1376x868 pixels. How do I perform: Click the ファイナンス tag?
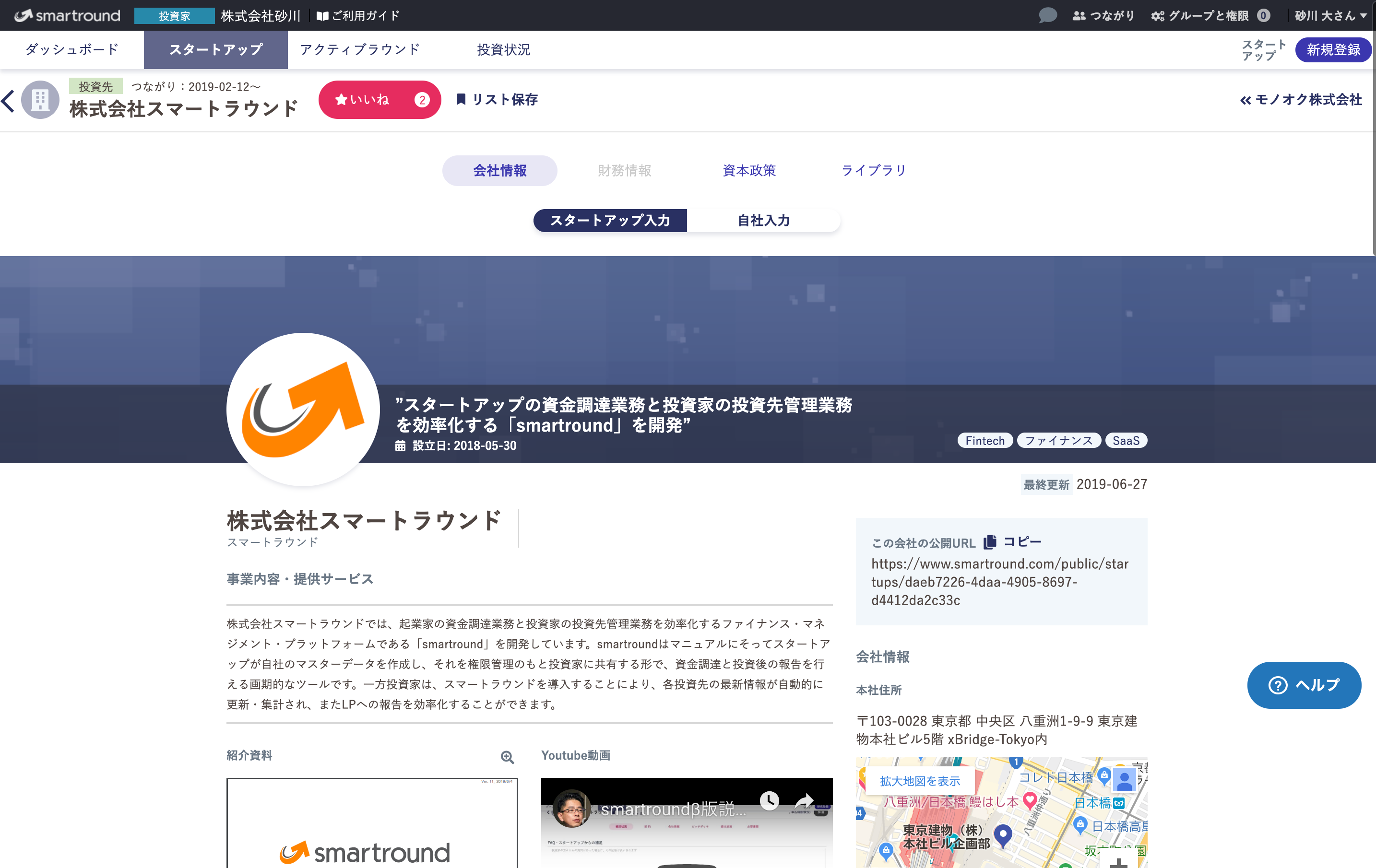point(1058,440)
